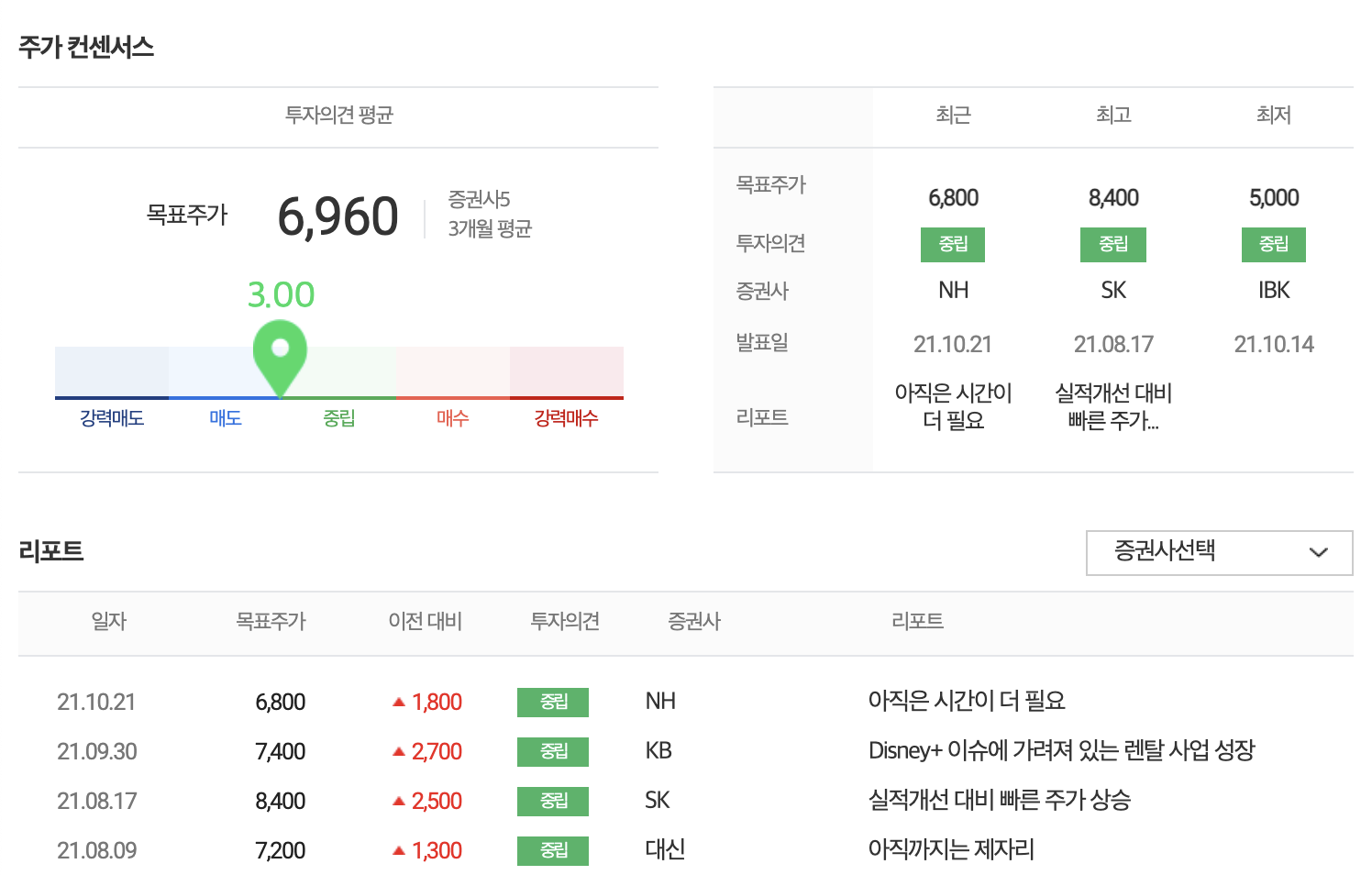This screenshot has width=1372, height=875.
Task: Open report 'Disney+ 이슈에 가려져 있는 렌탈 사업 성장'
Action: click(1061, 751)
